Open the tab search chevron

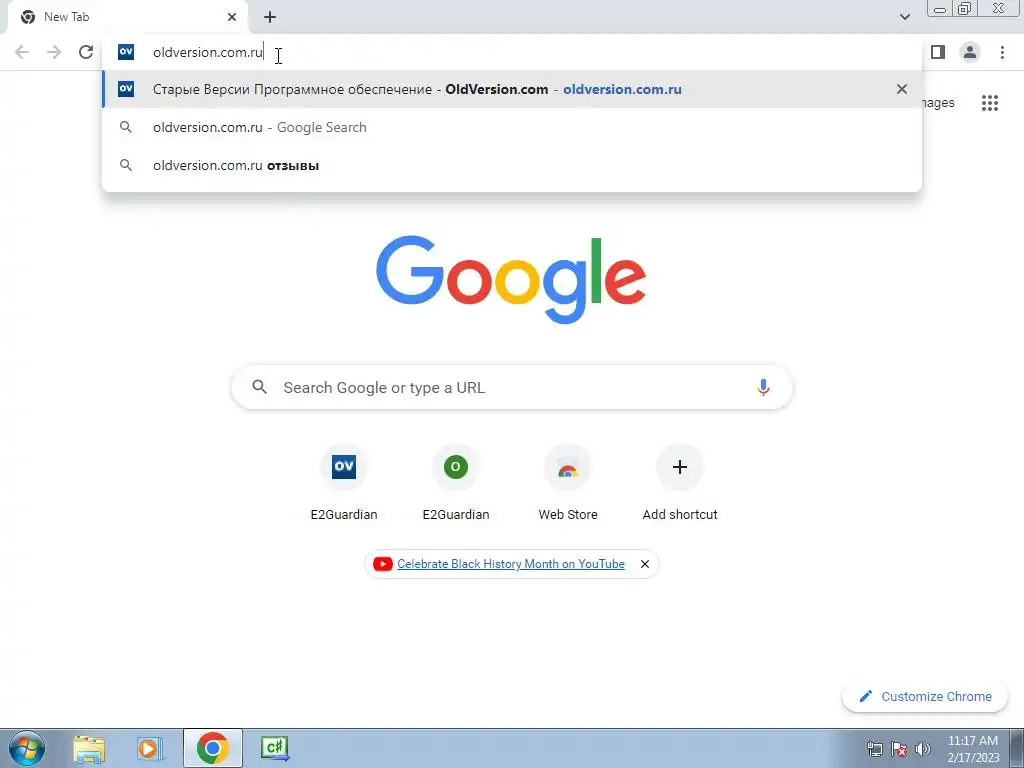point(904,17)
